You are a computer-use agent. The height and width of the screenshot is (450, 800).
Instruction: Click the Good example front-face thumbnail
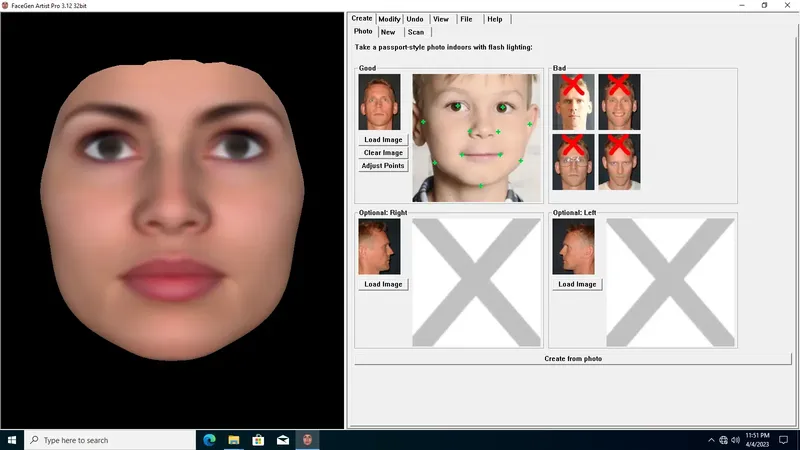pyautogui.click(x=379, y=102)
